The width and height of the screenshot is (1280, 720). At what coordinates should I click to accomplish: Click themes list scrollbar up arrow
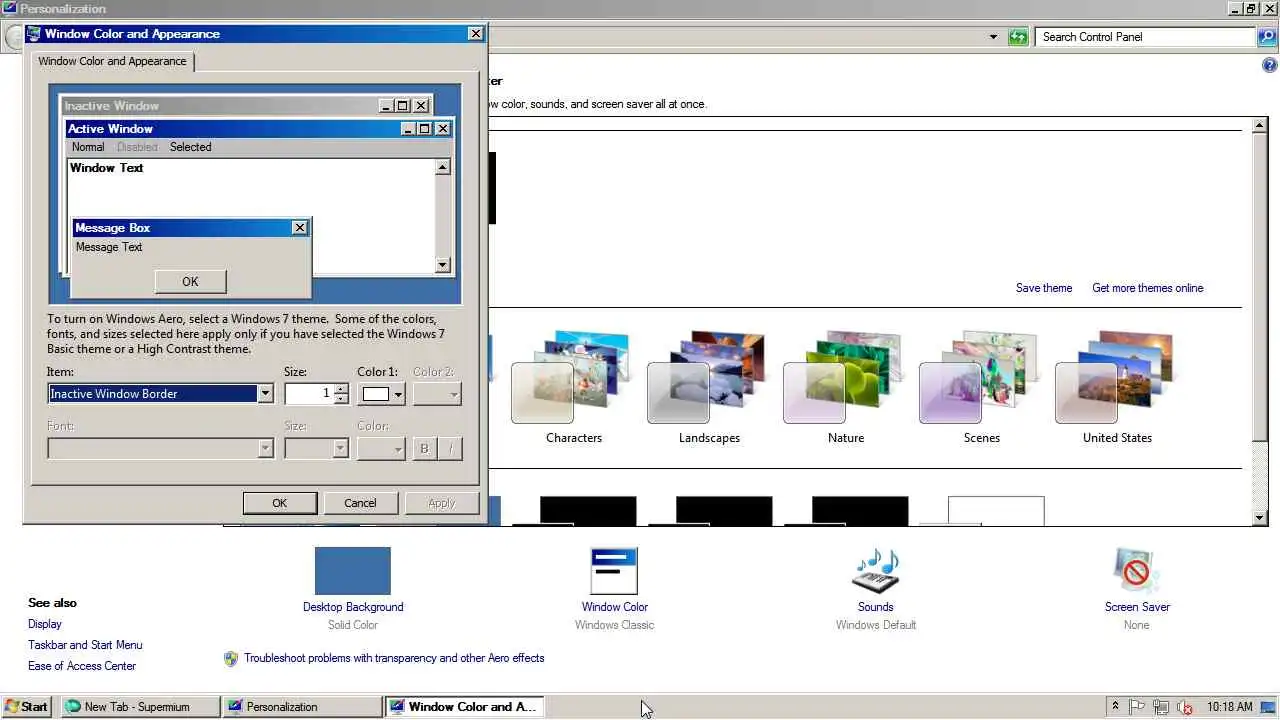pos(1260,125)
